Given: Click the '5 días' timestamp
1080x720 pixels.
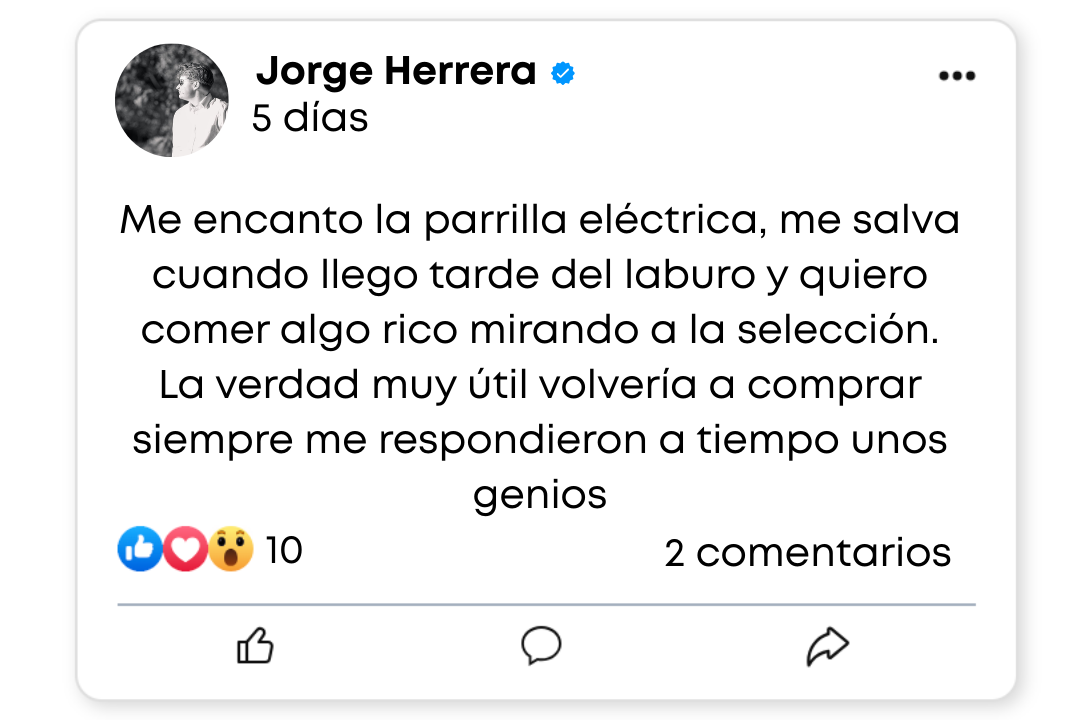Looking at the screenshot, I should click(x=310, y=118).
